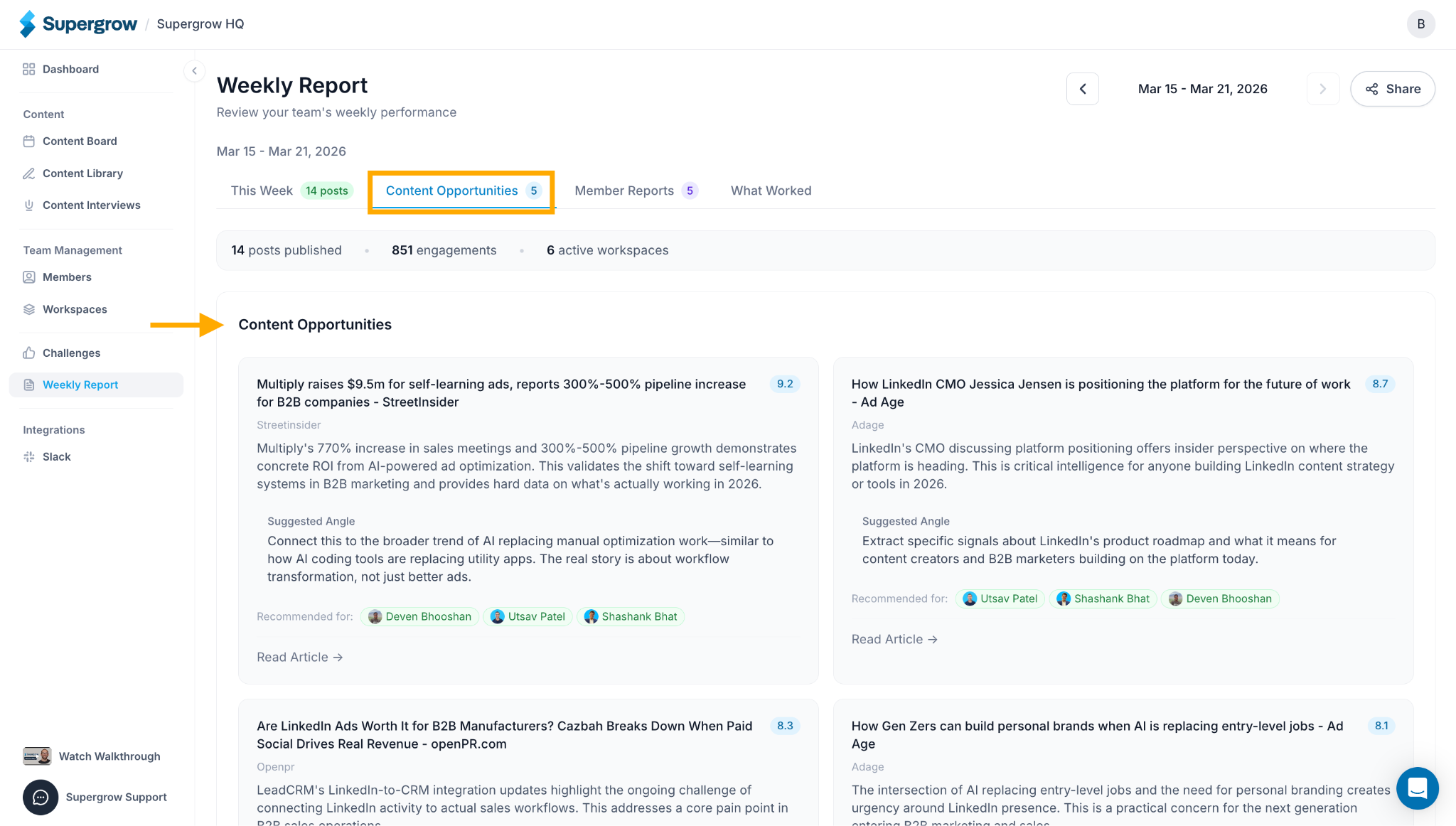Read Article for LinkedIn CMO story

pyautogui.click(x=894, y=639)
